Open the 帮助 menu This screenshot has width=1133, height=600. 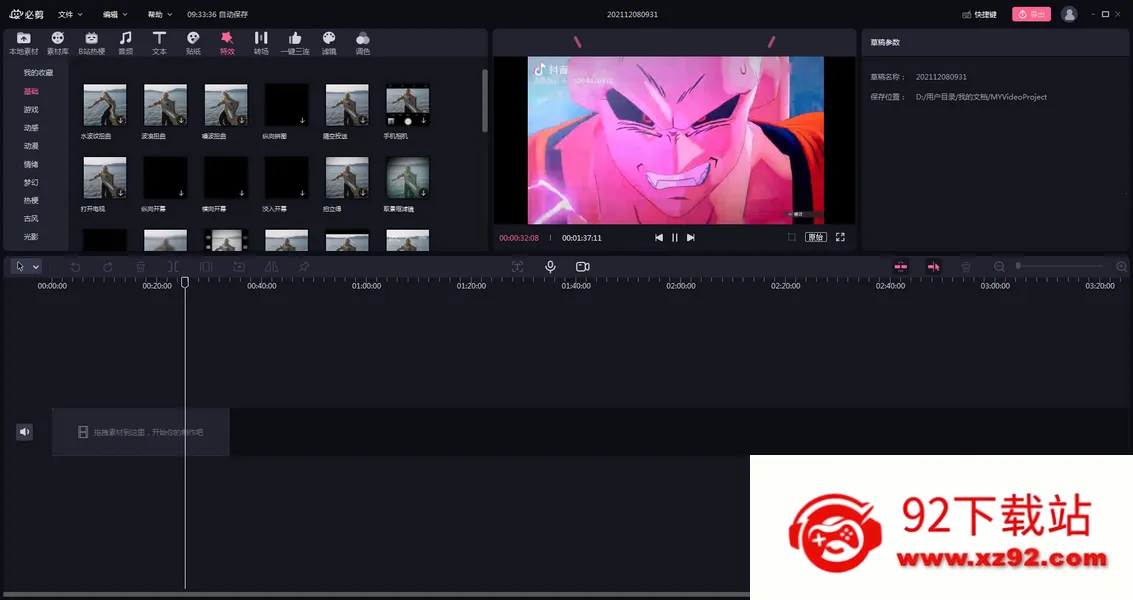[x=160, y=14]
